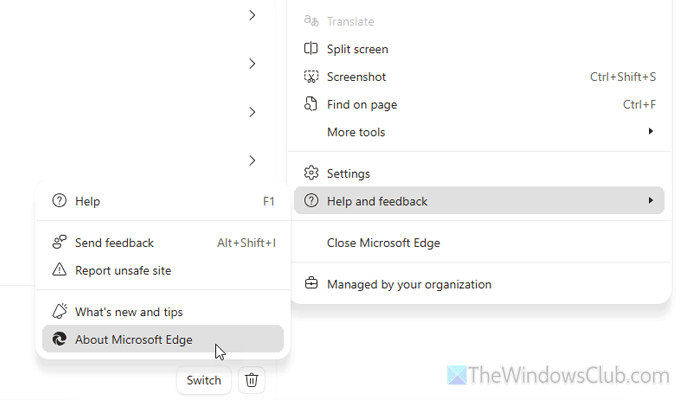Click the Help question mark icon

point(59,201)
